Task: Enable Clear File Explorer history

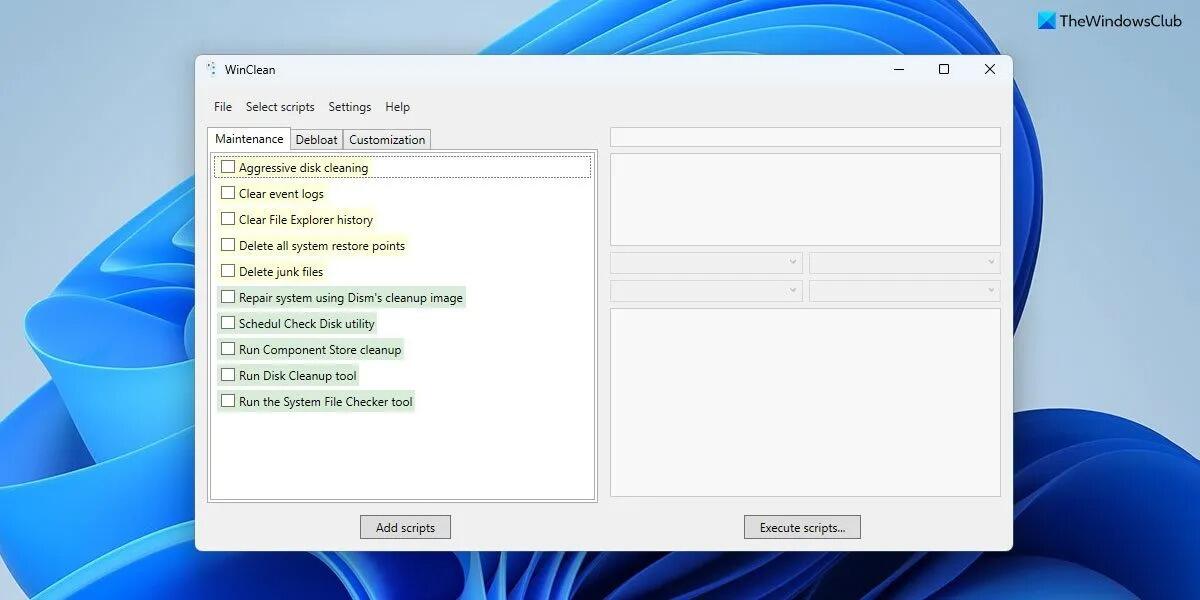Action: point(227,218)
